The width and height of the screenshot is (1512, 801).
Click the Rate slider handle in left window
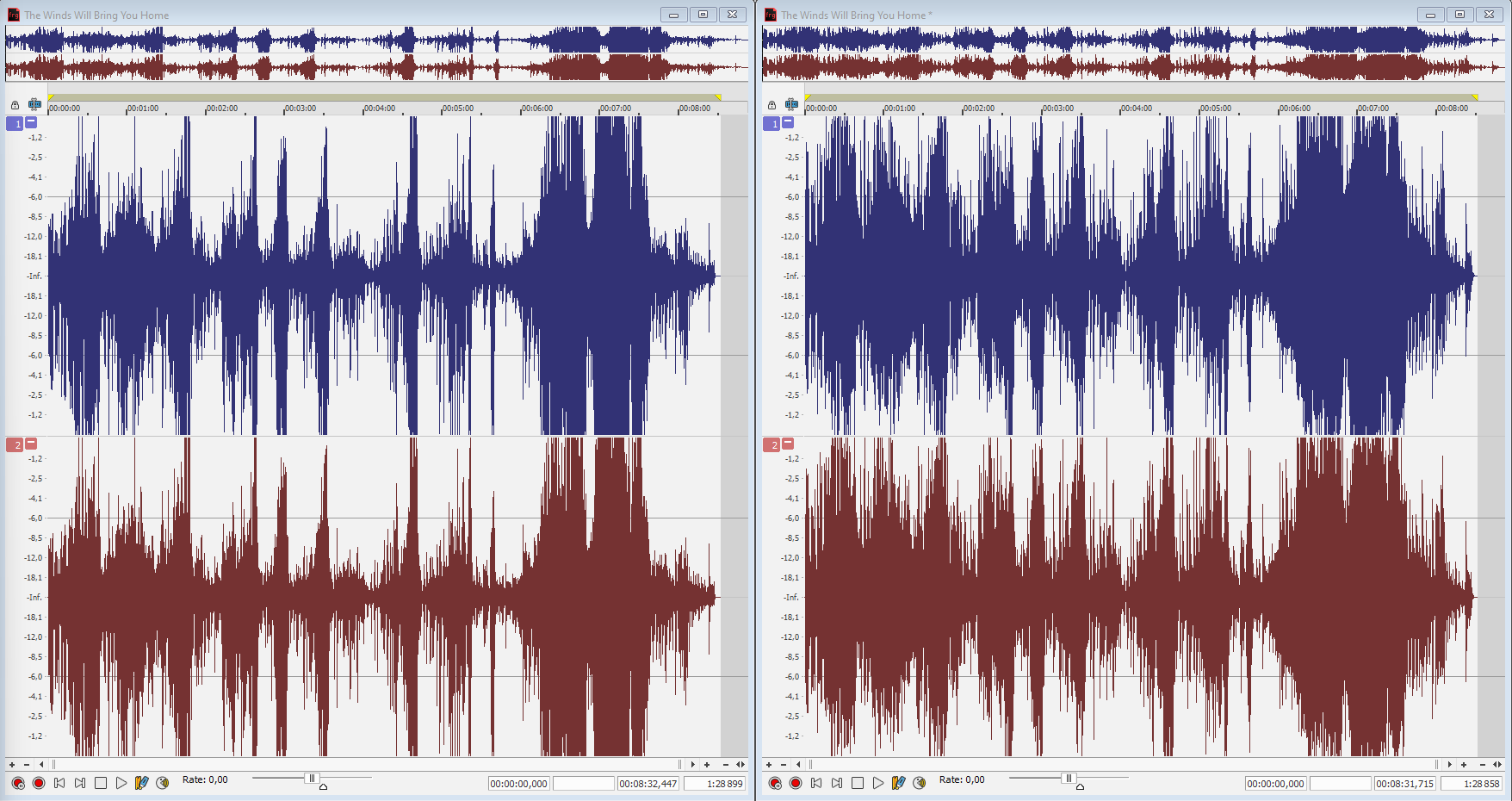point(312,779)
